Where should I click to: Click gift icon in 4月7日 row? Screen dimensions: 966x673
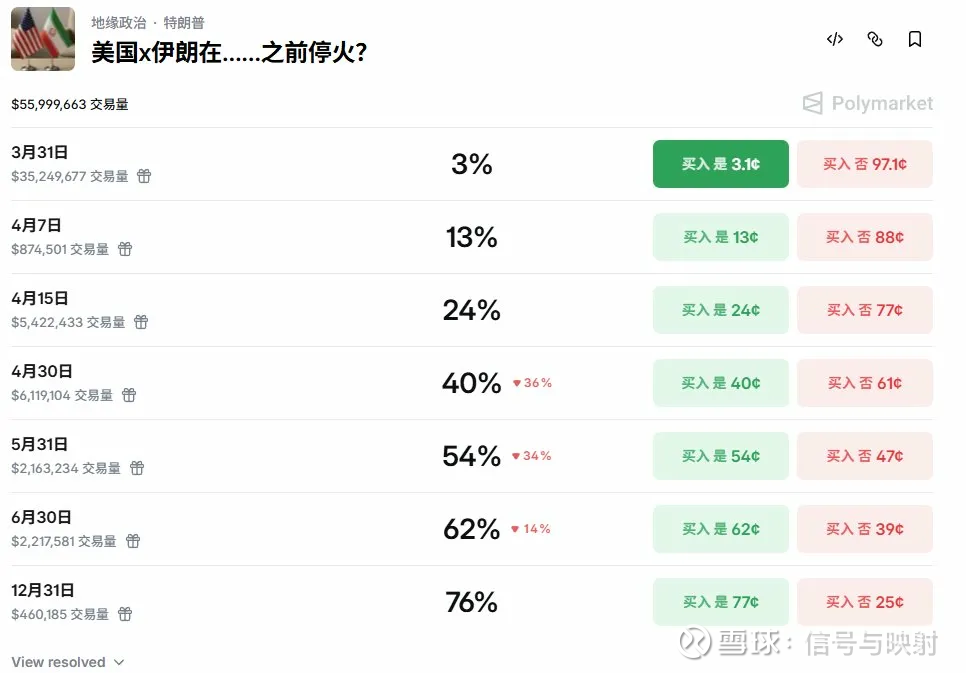[x=125, y=249]
